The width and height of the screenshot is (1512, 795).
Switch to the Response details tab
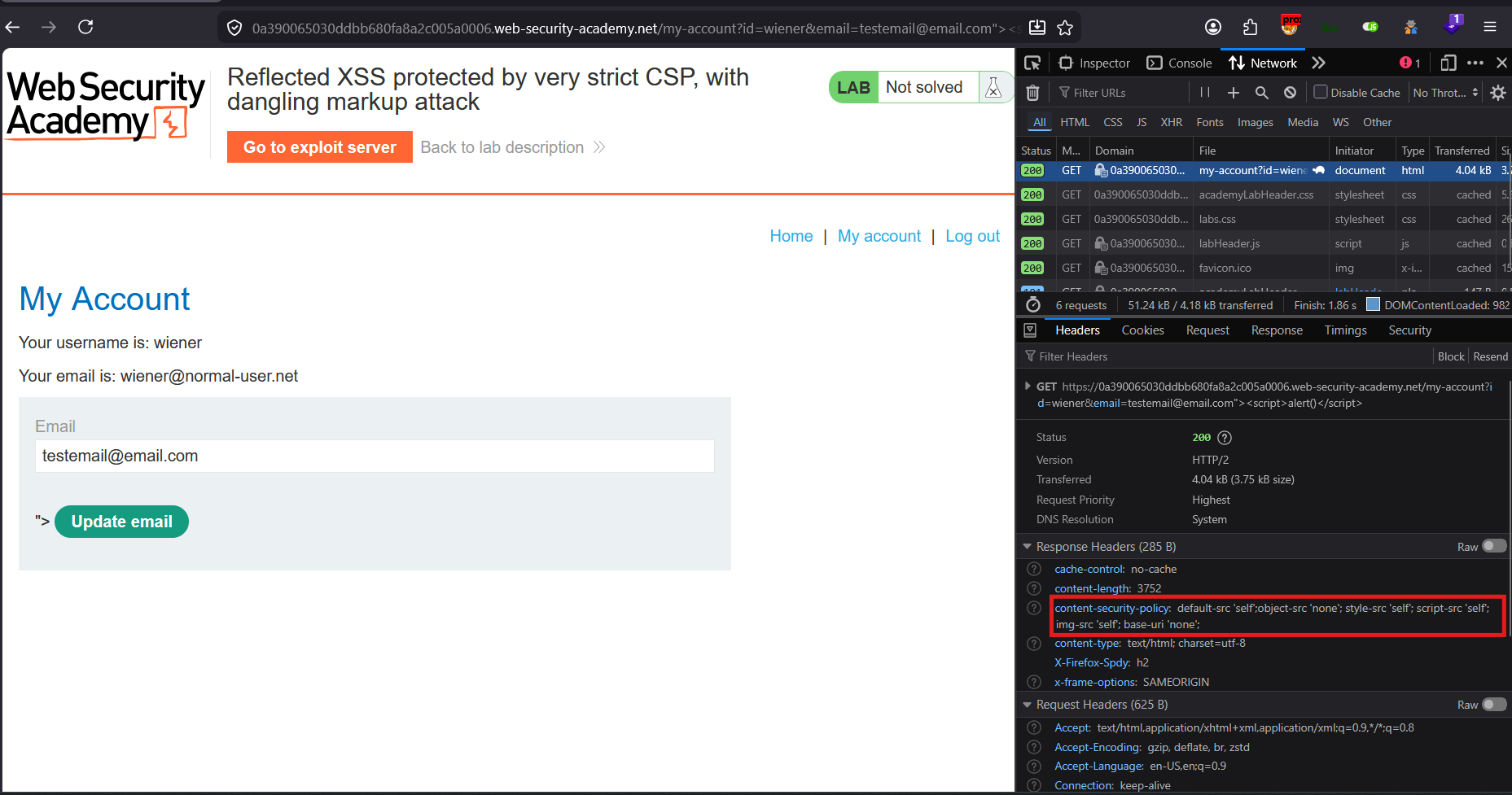pyautogui.click(x=1277, y=330)
